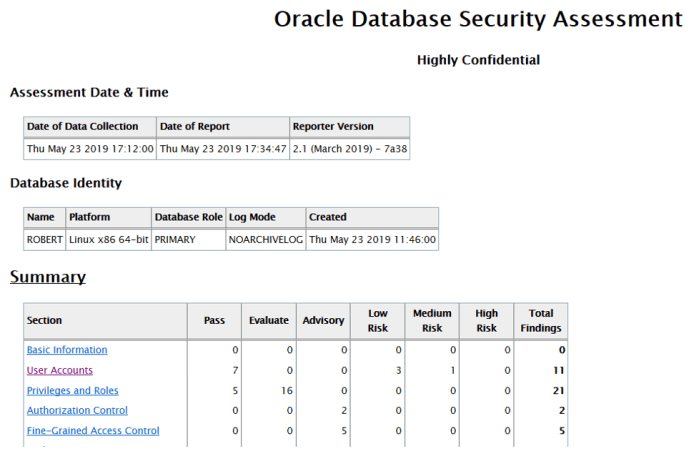Go to Privileges and Roles section
This screenshot has height=454, width=699.
[73, 390]
